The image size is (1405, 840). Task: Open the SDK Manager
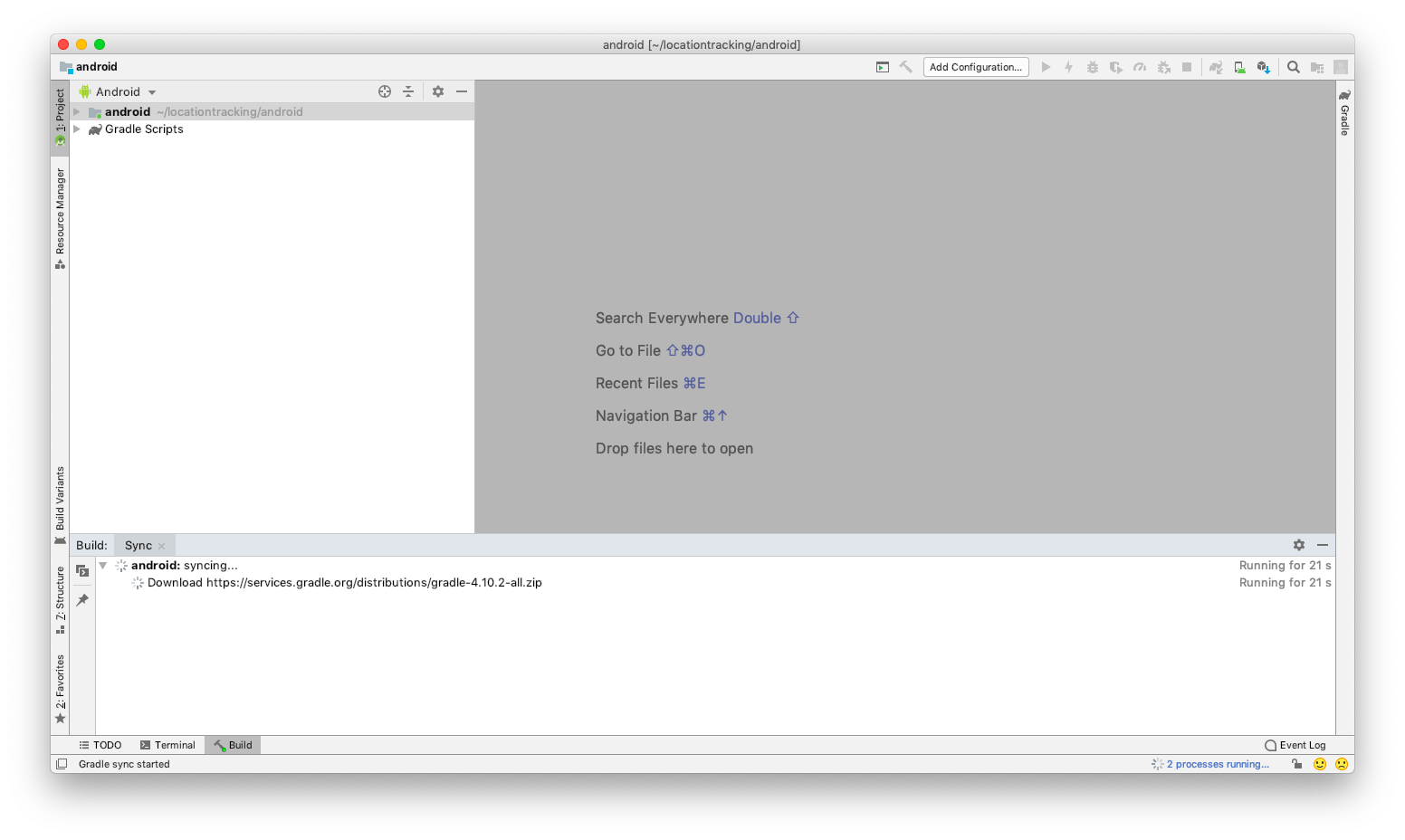point(1264,66)
